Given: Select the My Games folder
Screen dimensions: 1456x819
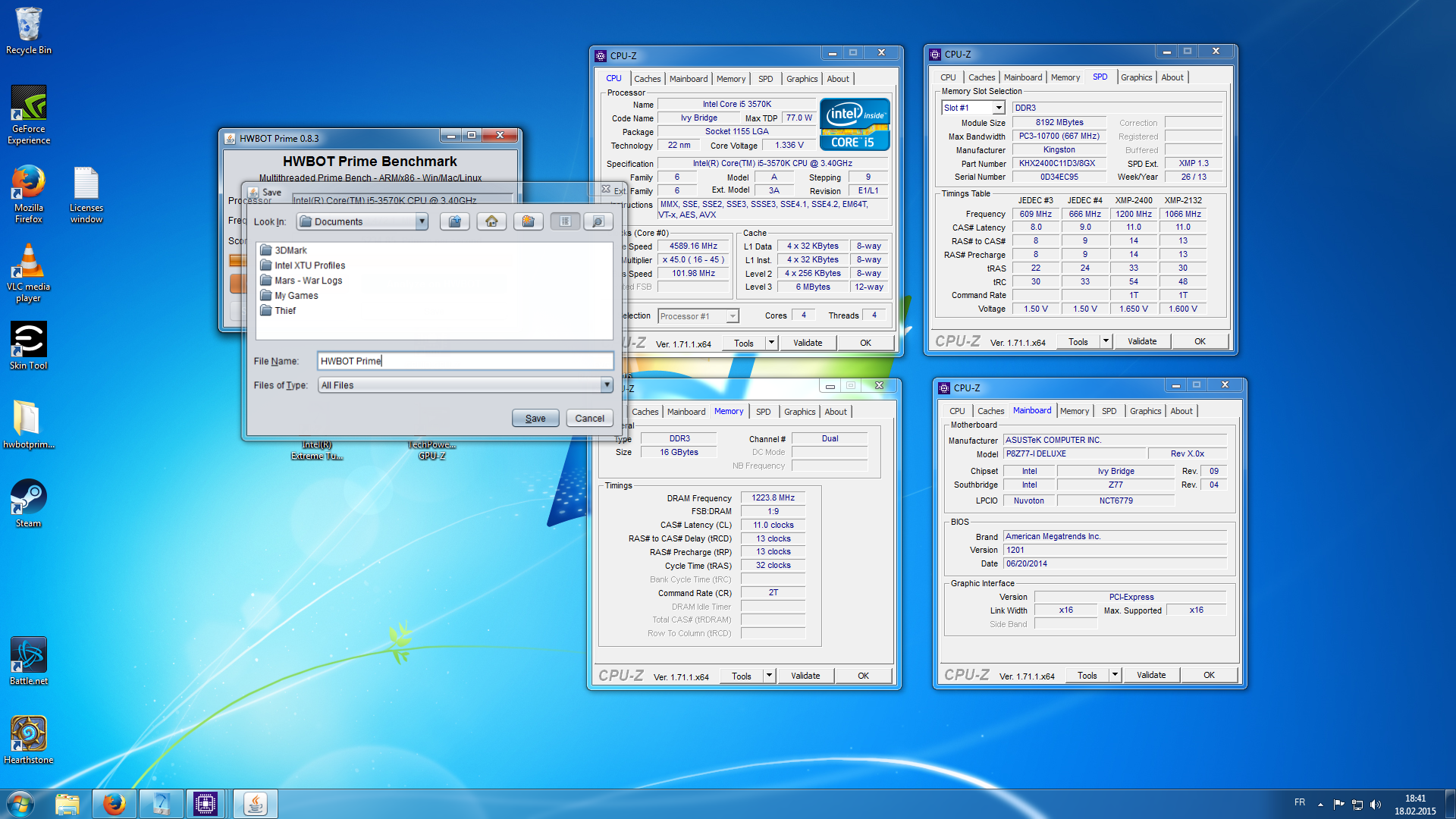Looking at the screenshot, I should point(289,296).
